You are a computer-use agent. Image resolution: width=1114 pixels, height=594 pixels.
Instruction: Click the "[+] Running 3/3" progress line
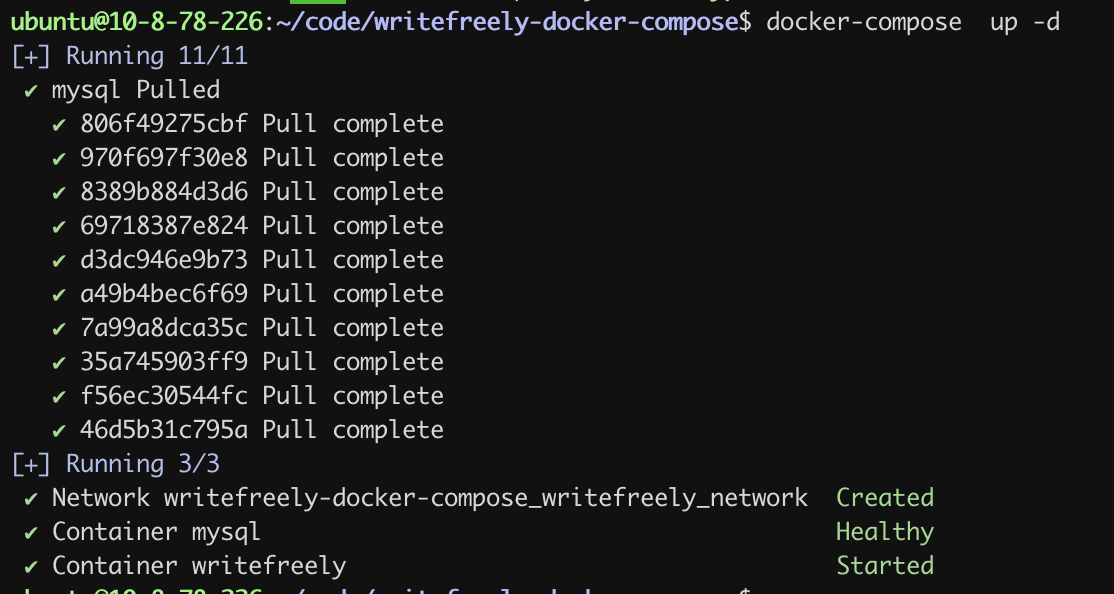click(115, 464)
